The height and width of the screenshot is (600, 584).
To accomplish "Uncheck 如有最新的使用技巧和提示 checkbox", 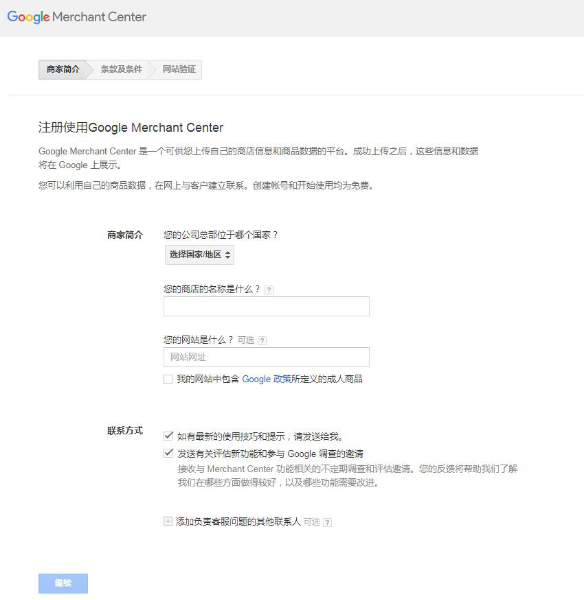I will 168,435.
